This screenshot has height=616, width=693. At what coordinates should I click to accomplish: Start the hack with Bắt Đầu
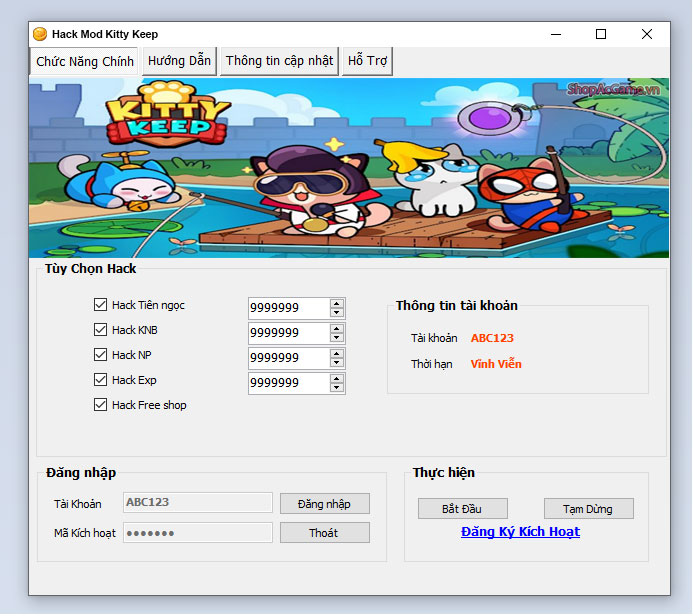coord(462,509)
